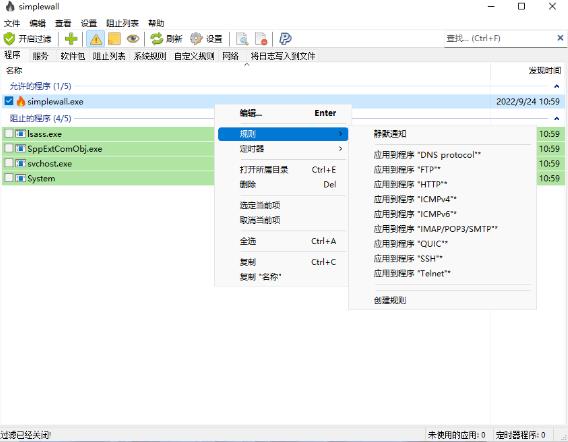568x442 pixels.
Task: Choose 编辑... in the context menu
Action: pyautogui.click(x=283, y=113)
